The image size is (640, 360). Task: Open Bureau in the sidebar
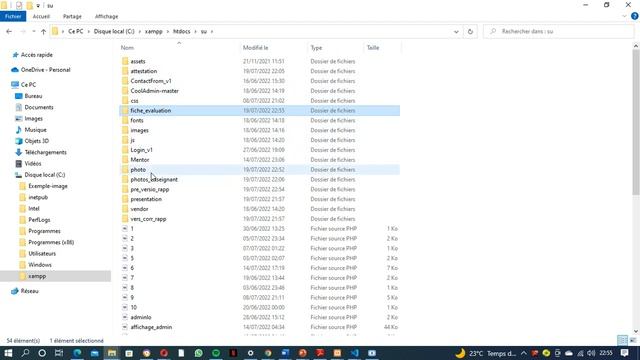coord(33,96)
